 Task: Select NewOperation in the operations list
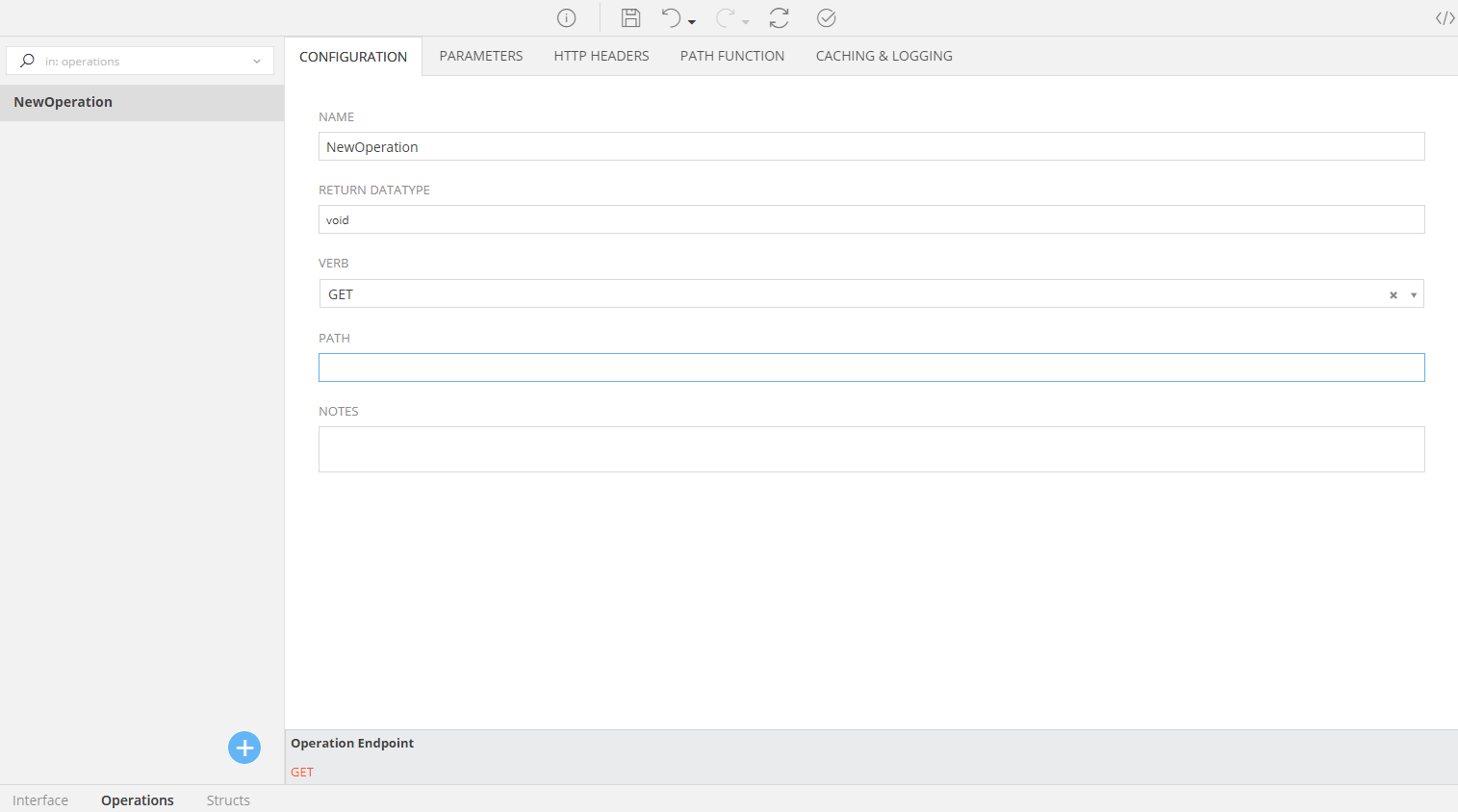coord(64,102)
